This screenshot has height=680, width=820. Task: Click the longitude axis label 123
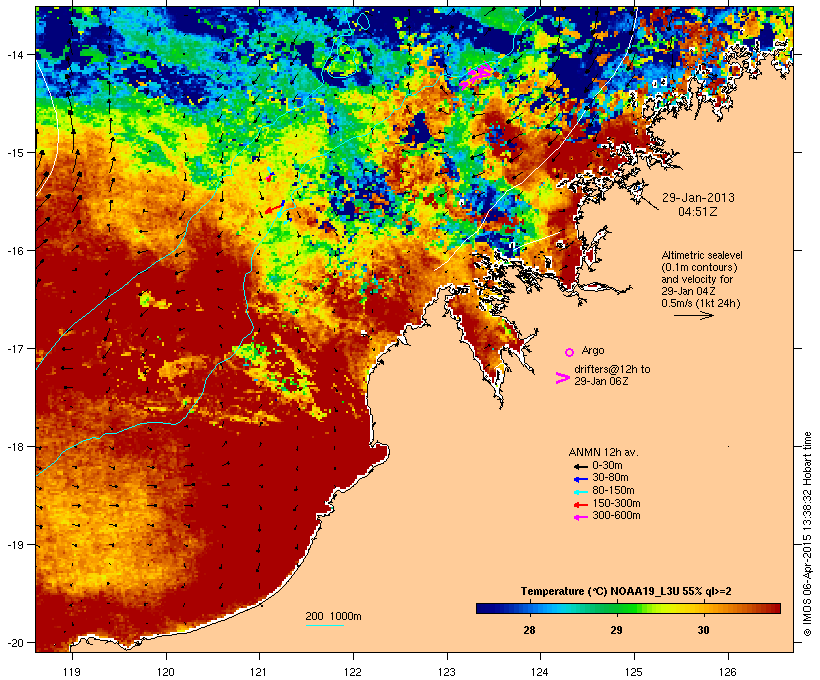pos(447,672)
